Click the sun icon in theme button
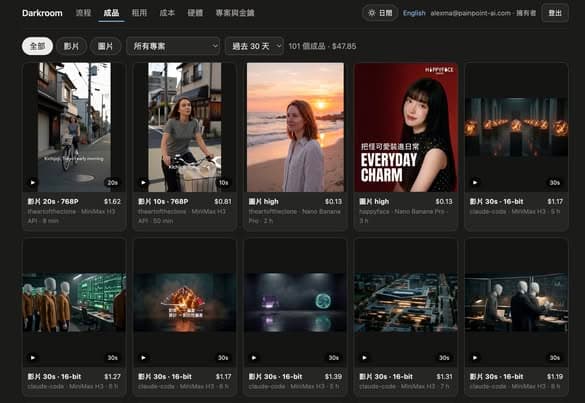 372,13
